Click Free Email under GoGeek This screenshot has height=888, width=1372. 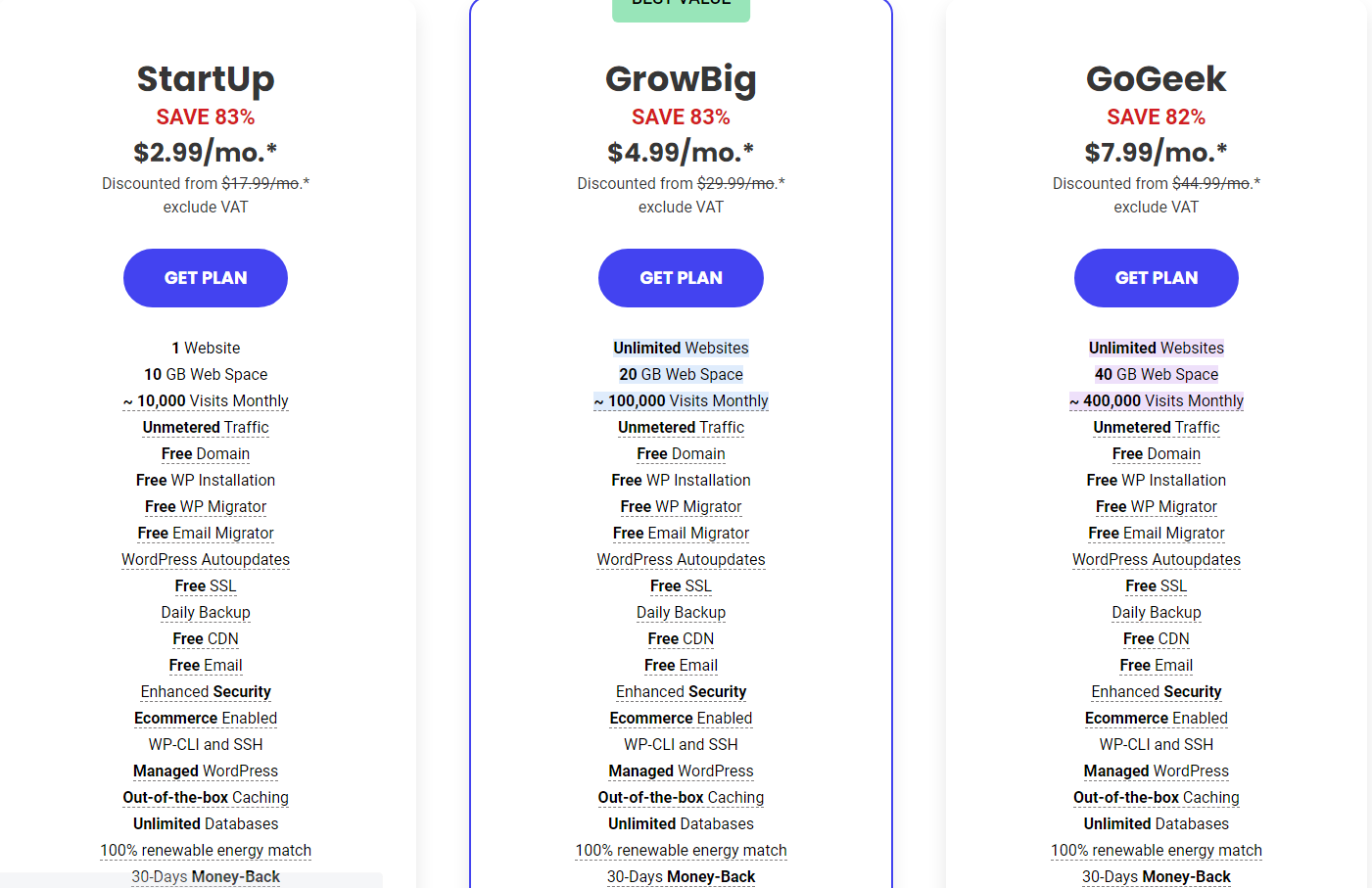(x=1156, y=666)
